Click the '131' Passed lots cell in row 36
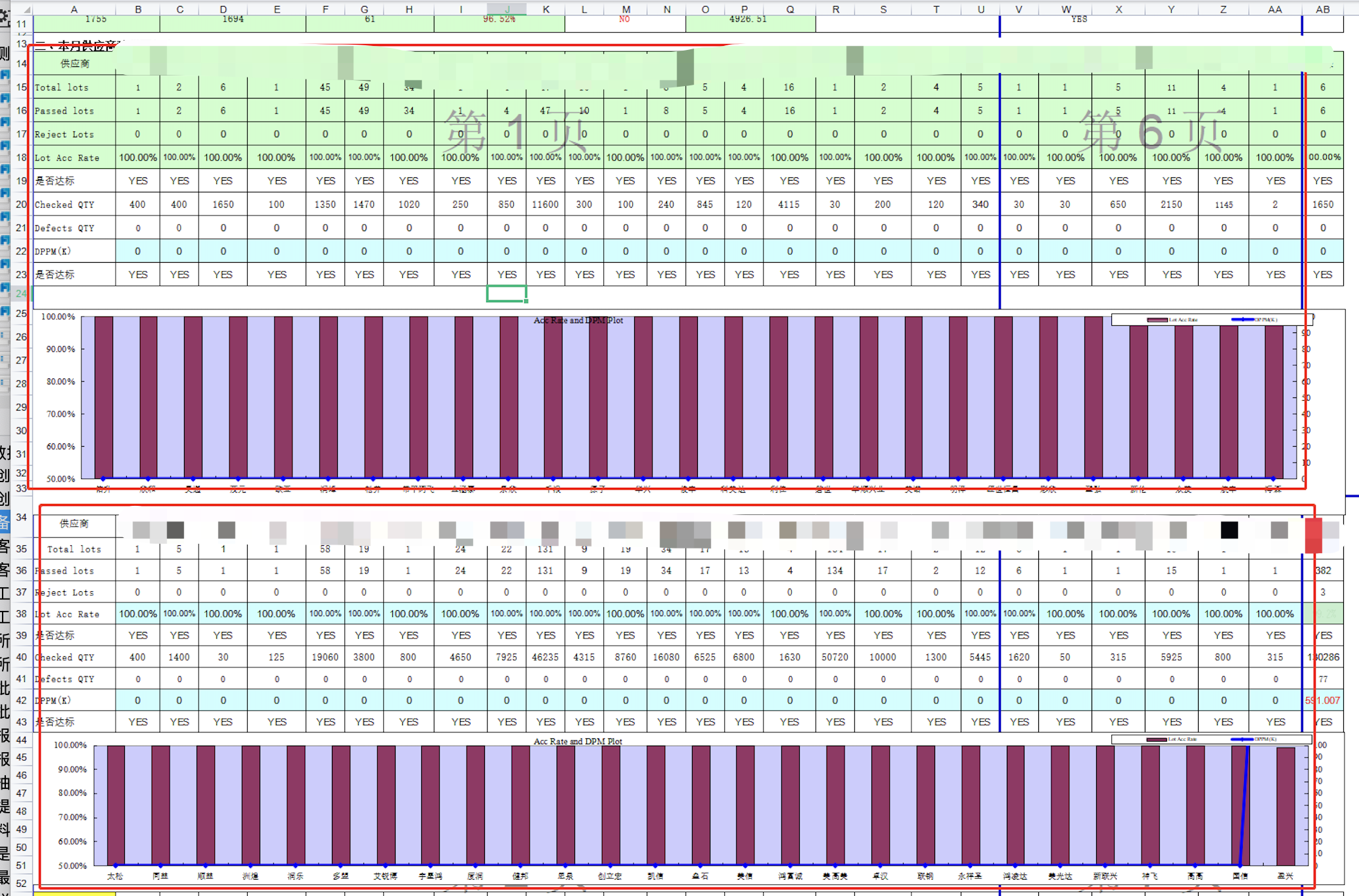 point(545,570)
